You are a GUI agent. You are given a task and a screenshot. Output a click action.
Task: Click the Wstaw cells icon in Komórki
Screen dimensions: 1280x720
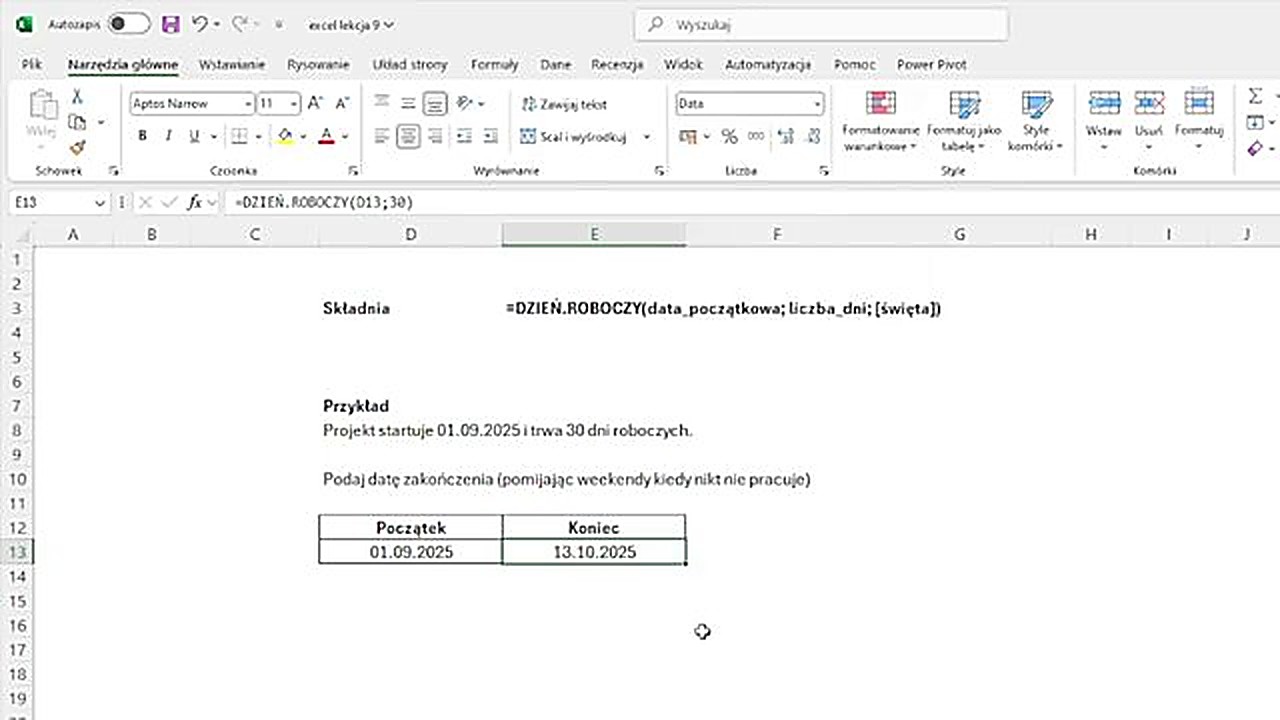tap(1104, 102)
